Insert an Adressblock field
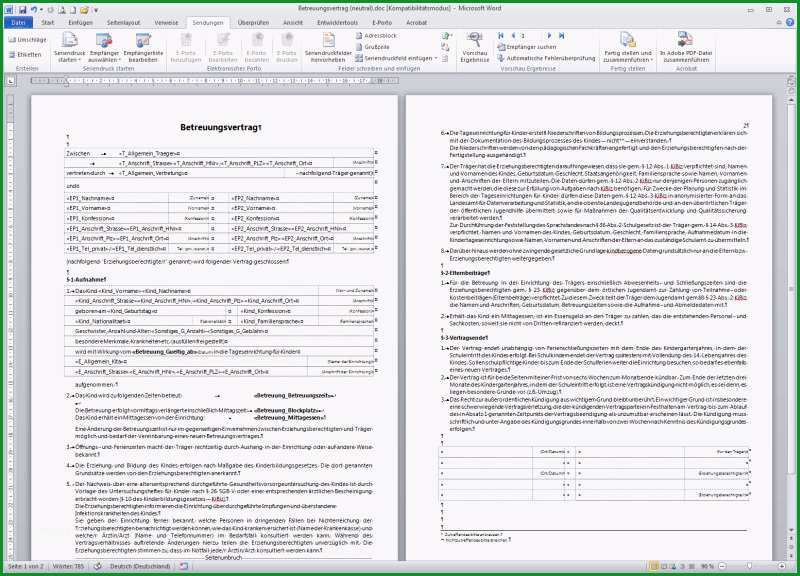 376,36
